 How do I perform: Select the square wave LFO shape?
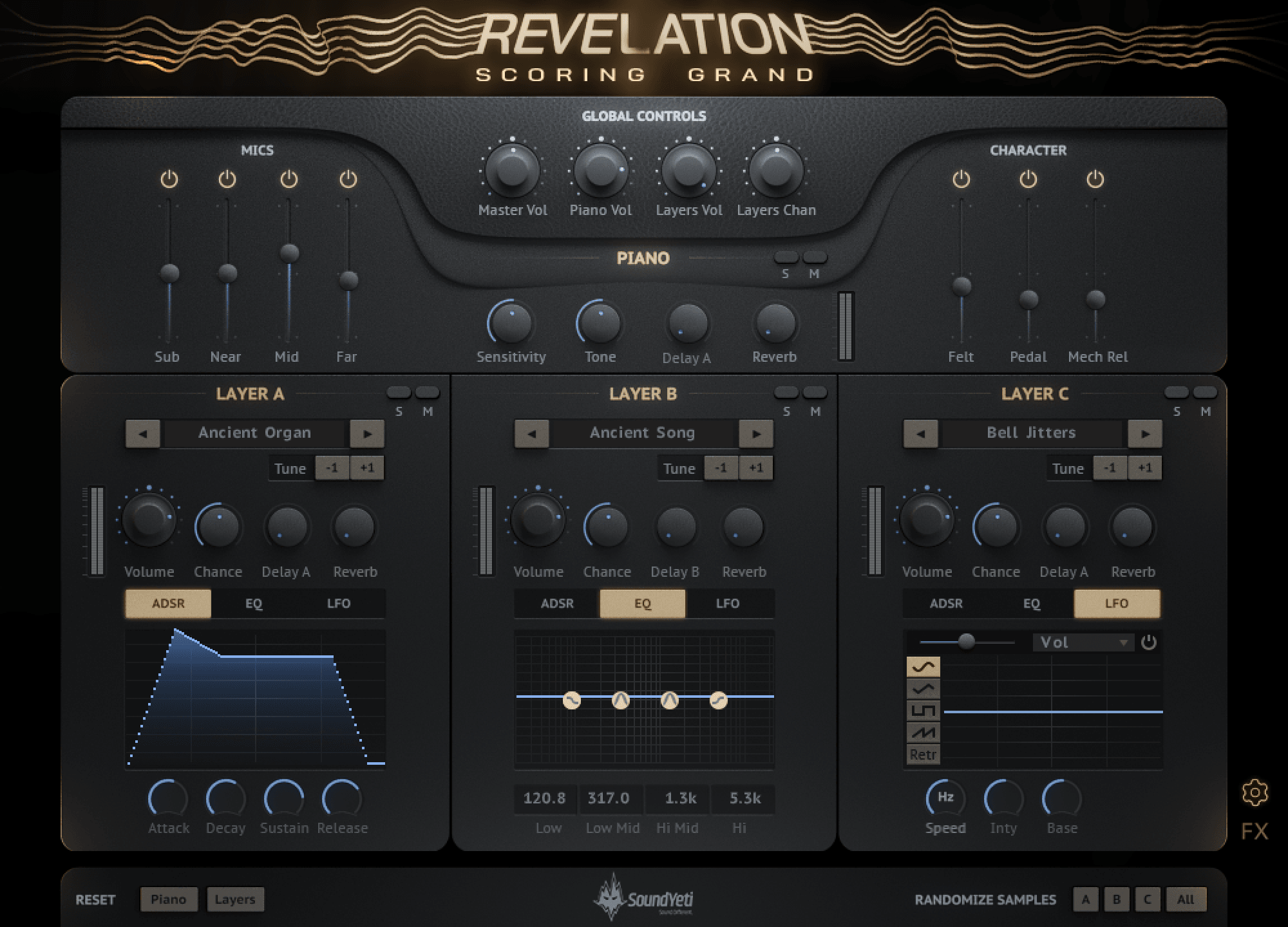923,711
